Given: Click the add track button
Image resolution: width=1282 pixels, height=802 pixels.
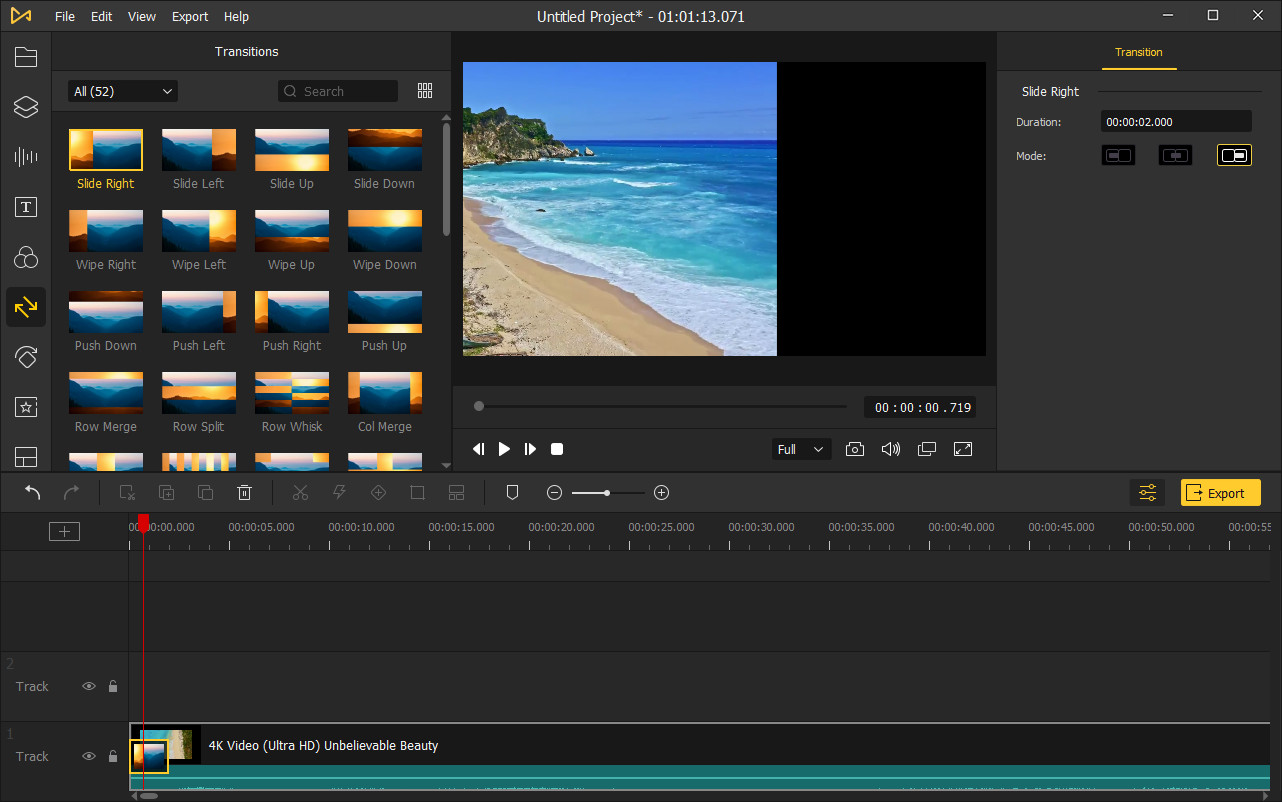Looking at the screenshot, I should tap(64, 532).
